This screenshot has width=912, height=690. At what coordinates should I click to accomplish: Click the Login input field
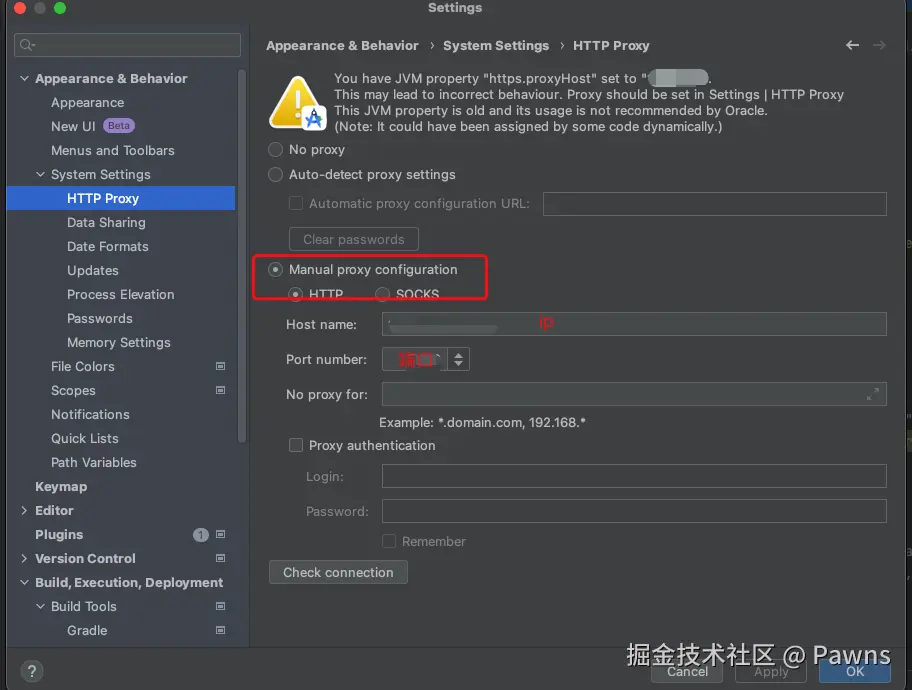[x=634, y=476]
